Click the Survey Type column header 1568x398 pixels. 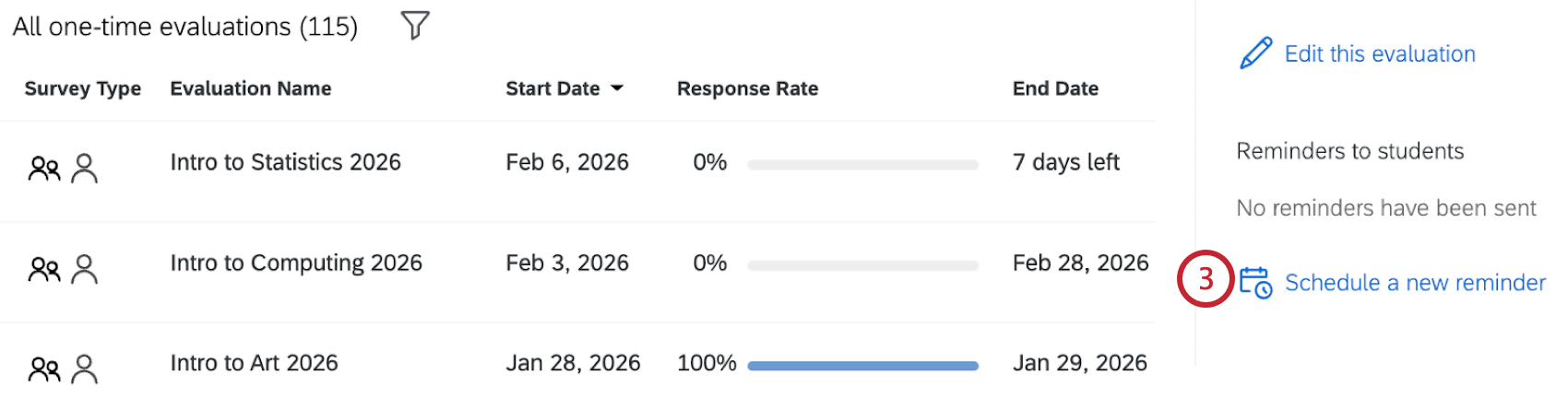(x=82, y=88)
